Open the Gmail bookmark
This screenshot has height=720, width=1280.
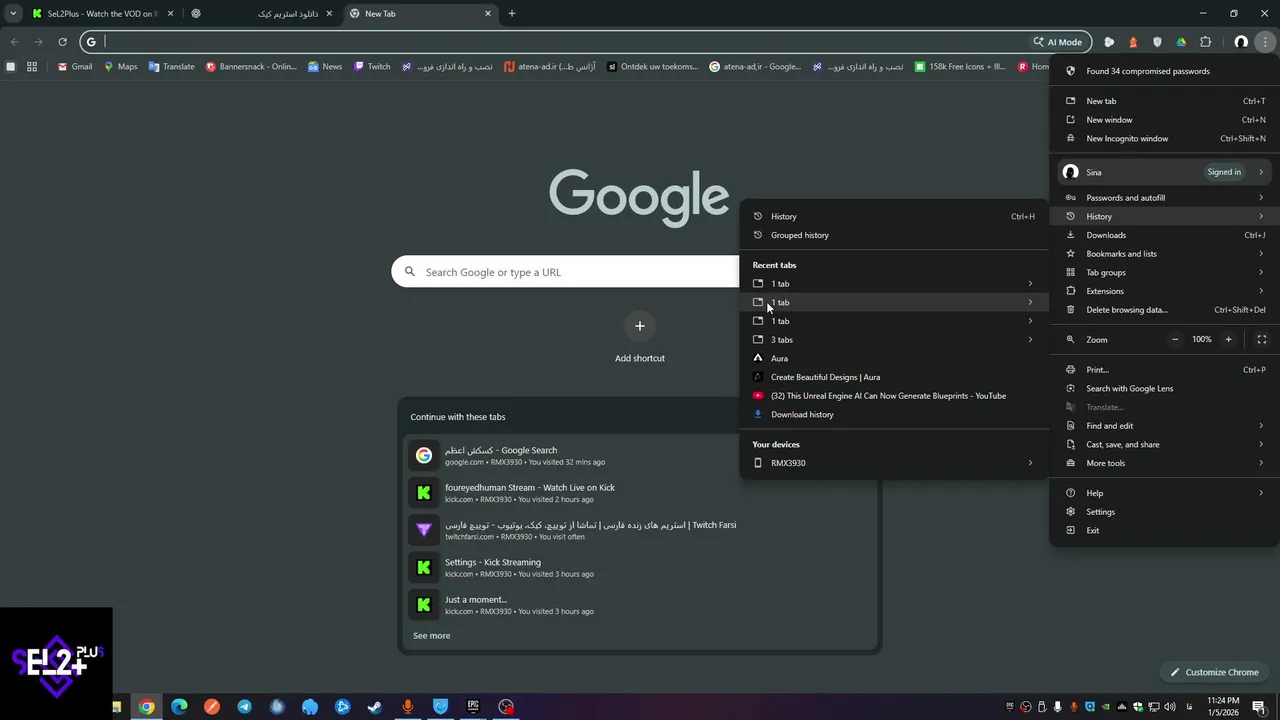[x=75, y=67]
